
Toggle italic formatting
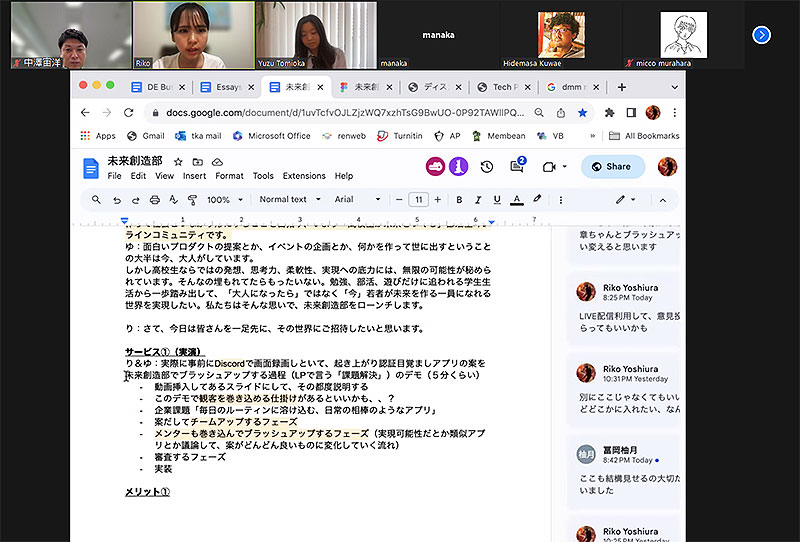tap(478, 200)
